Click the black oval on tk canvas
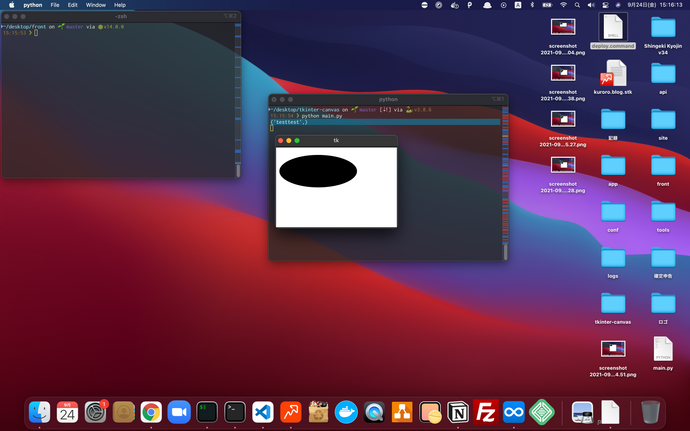The height and width of the screenshot is (431, 690). (x=318, y=171)
